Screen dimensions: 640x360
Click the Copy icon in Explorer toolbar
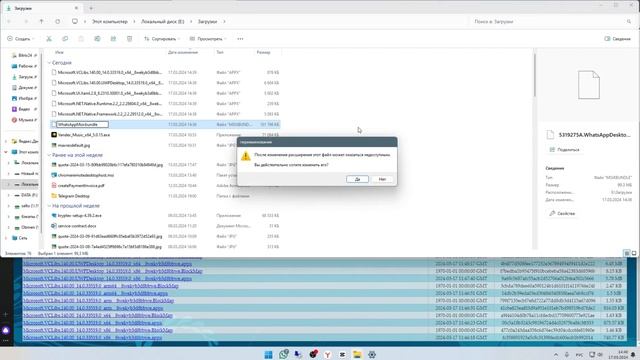[65, 39]
